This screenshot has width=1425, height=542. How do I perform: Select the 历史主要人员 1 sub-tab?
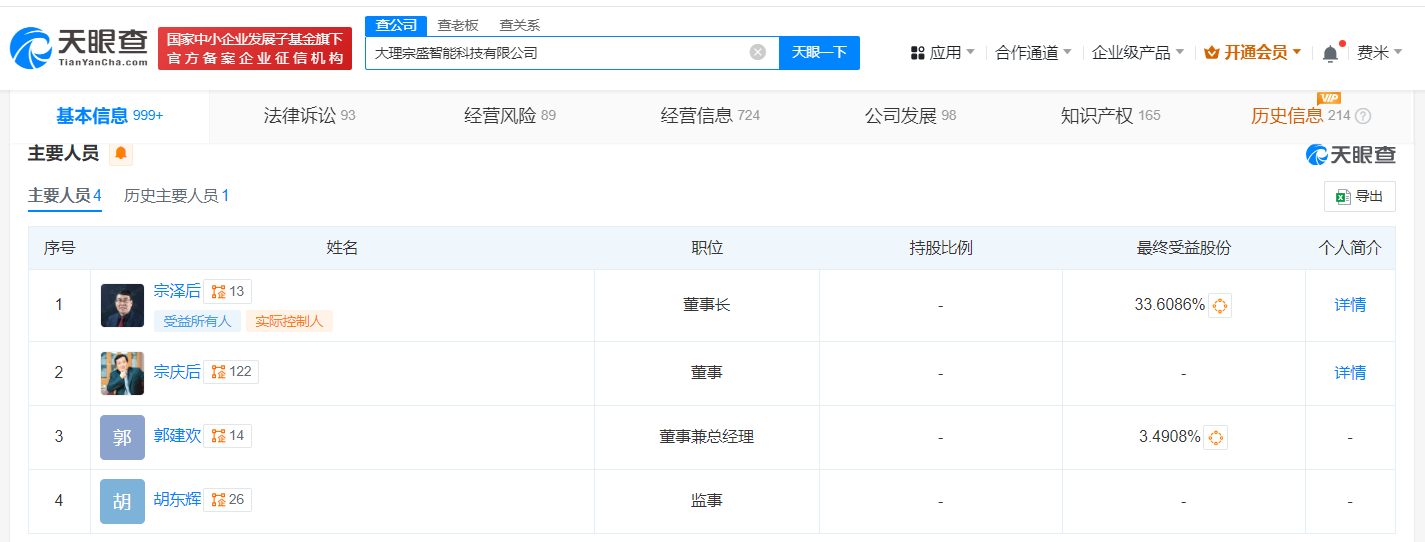coord(176,196)
